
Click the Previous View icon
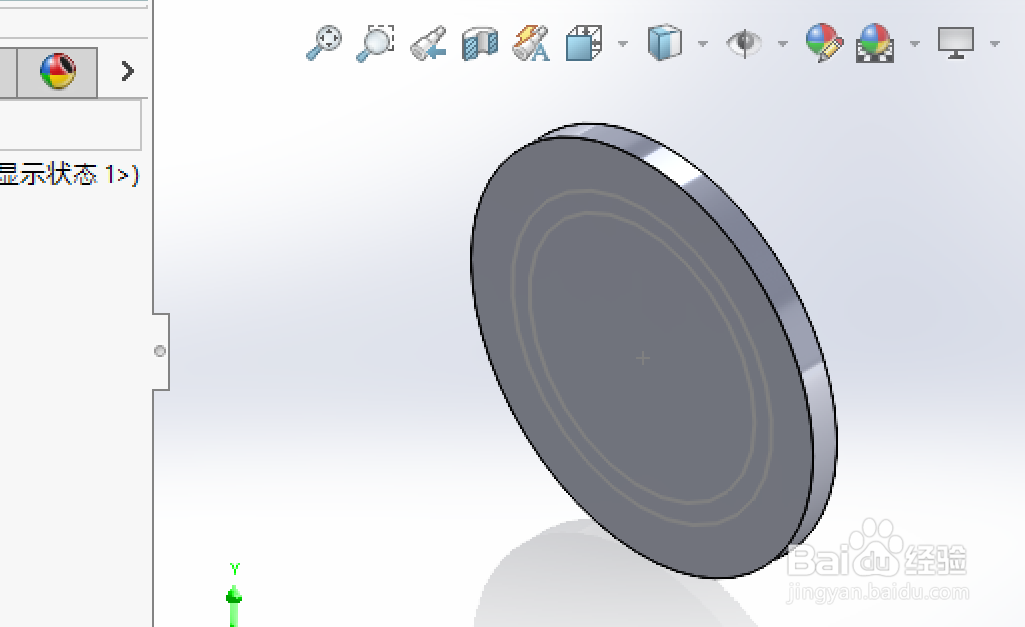tap(428, 43)
